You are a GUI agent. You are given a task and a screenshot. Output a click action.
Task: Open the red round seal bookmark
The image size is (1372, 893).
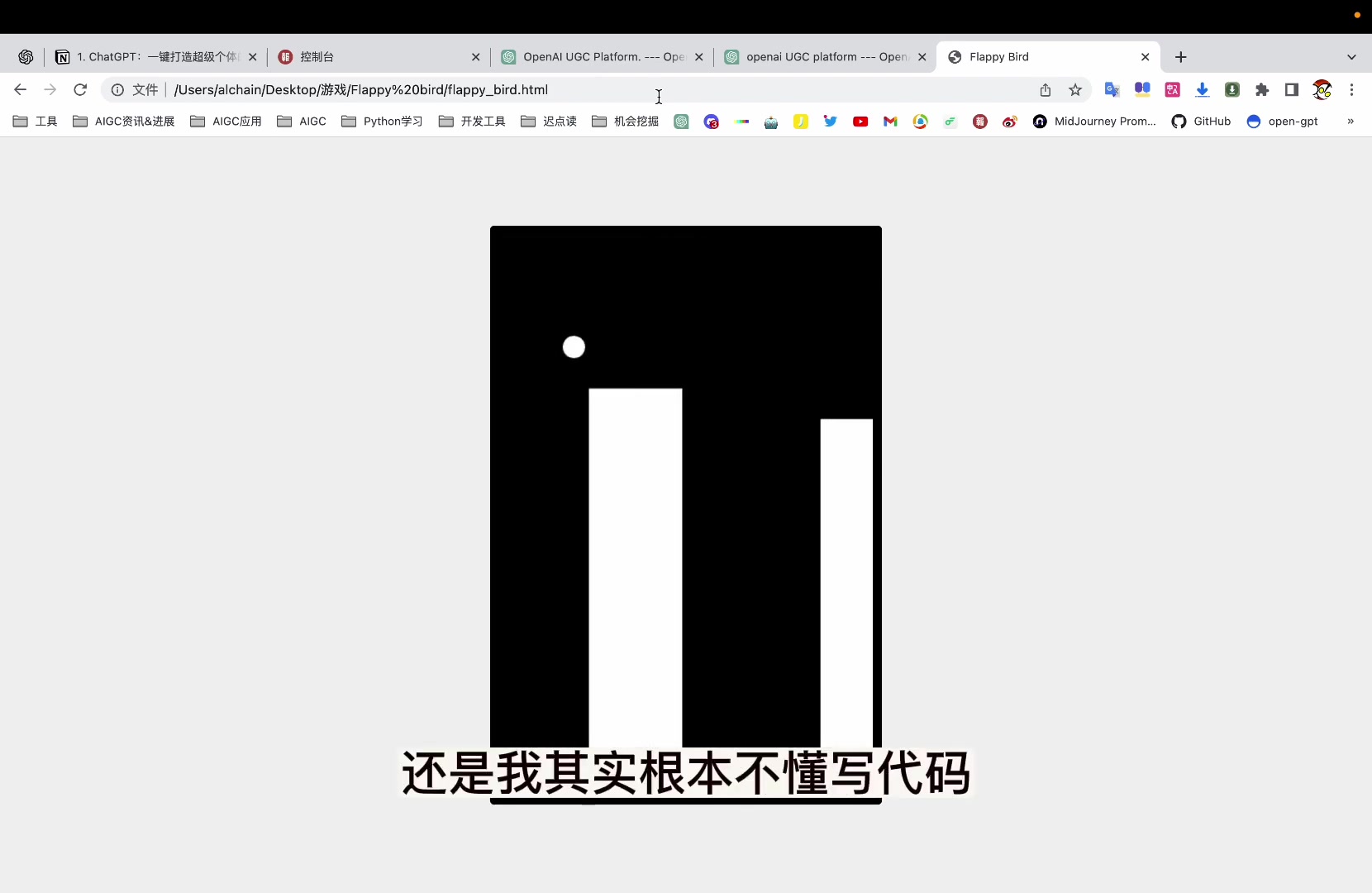(x=980, y=122)
